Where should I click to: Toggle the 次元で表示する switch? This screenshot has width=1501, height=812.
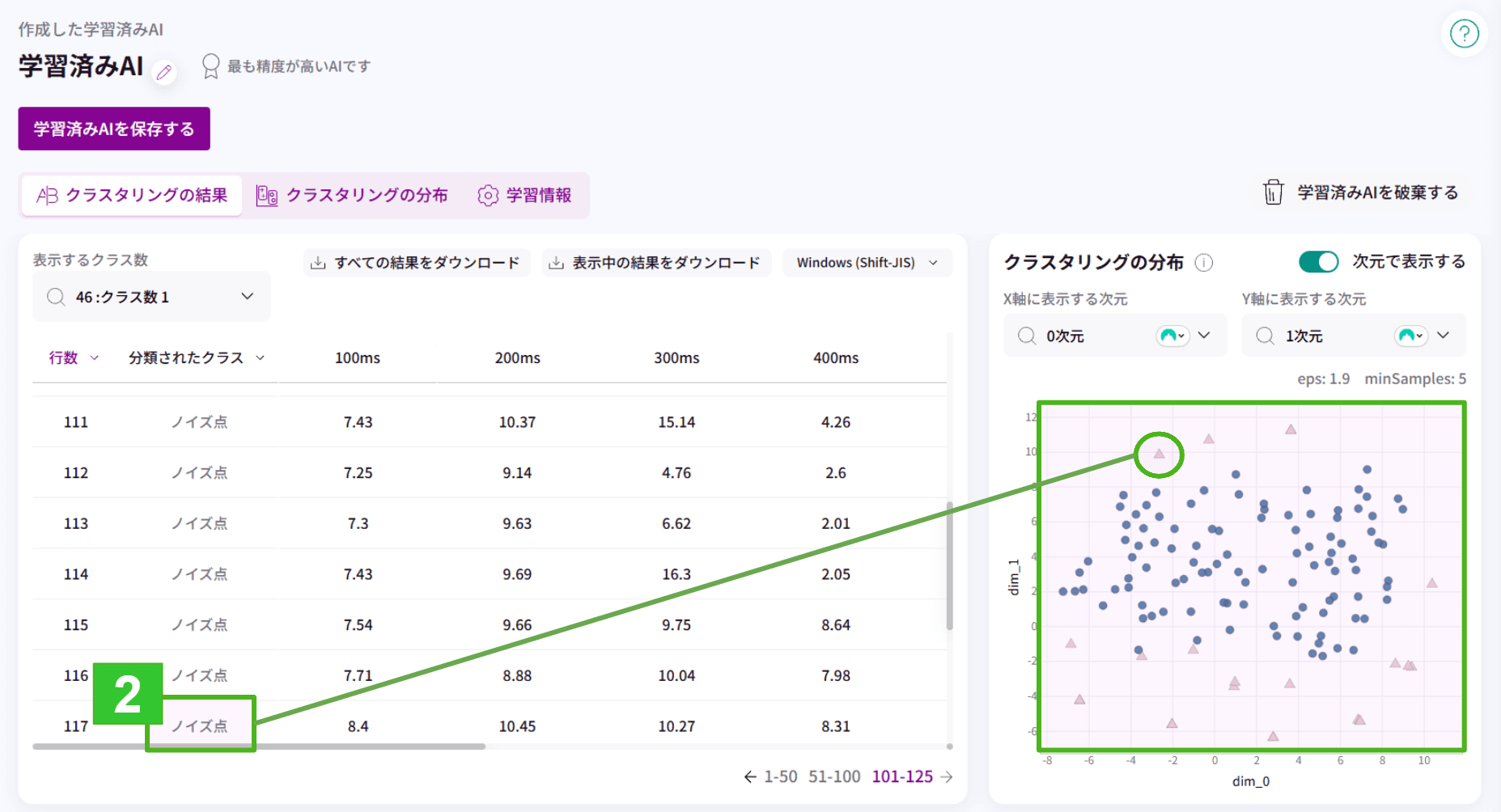(1319, 262)
